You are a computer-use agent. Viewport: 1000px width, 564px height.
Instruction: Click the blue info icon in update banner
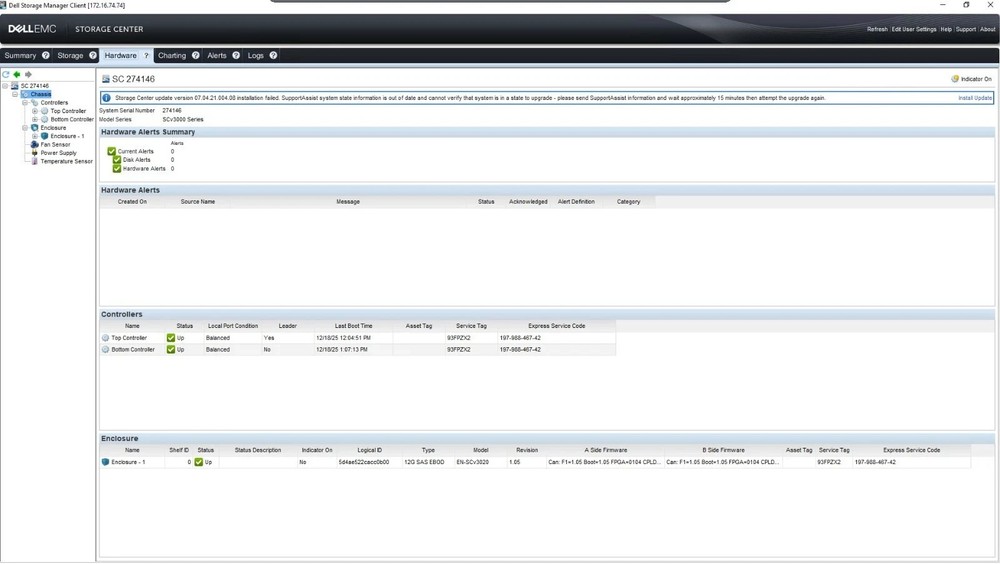107,98
